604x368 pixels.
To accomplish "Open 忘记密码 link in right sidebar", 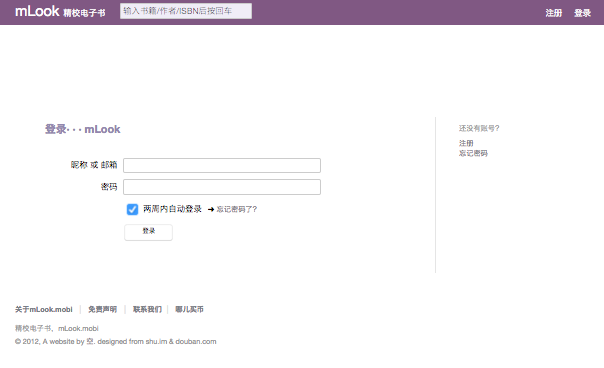I will pyautogui.click(x=473, y=153).
